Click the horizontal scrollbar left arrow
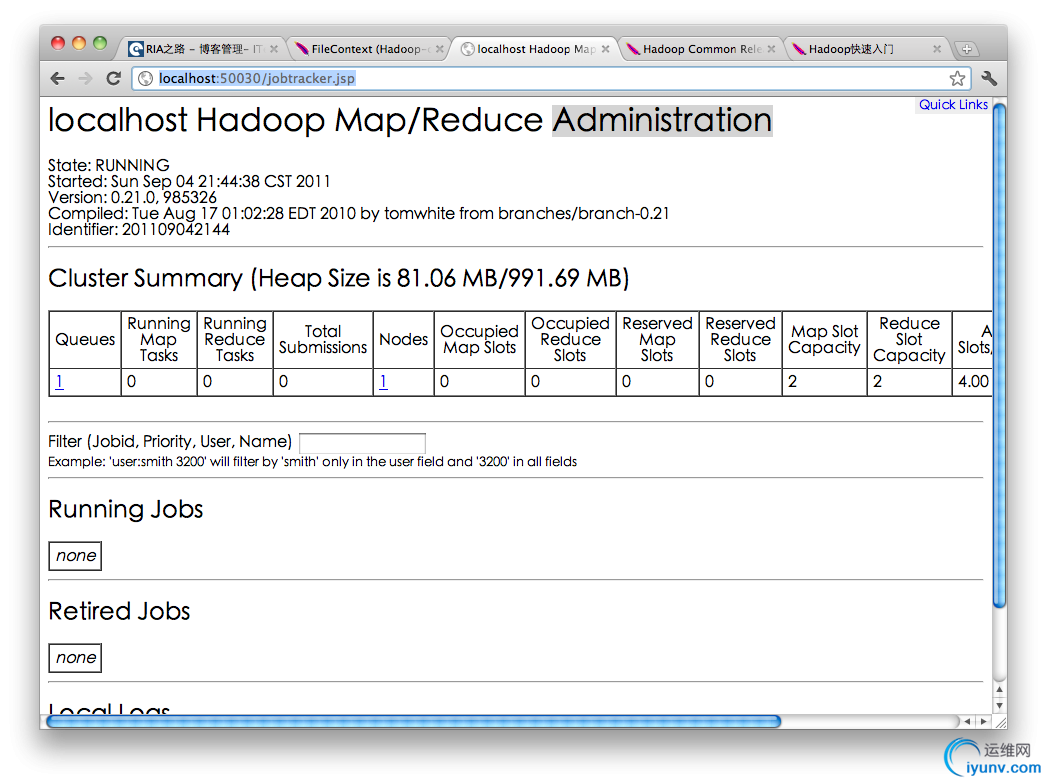 (968, 721)
